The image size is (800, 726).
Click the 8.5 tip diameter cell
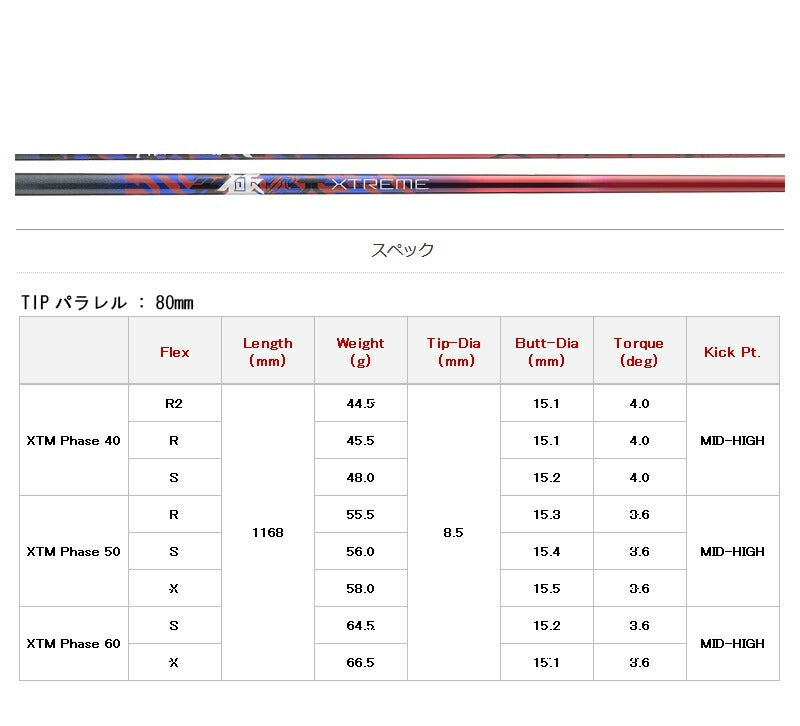[x=454, y=533]
